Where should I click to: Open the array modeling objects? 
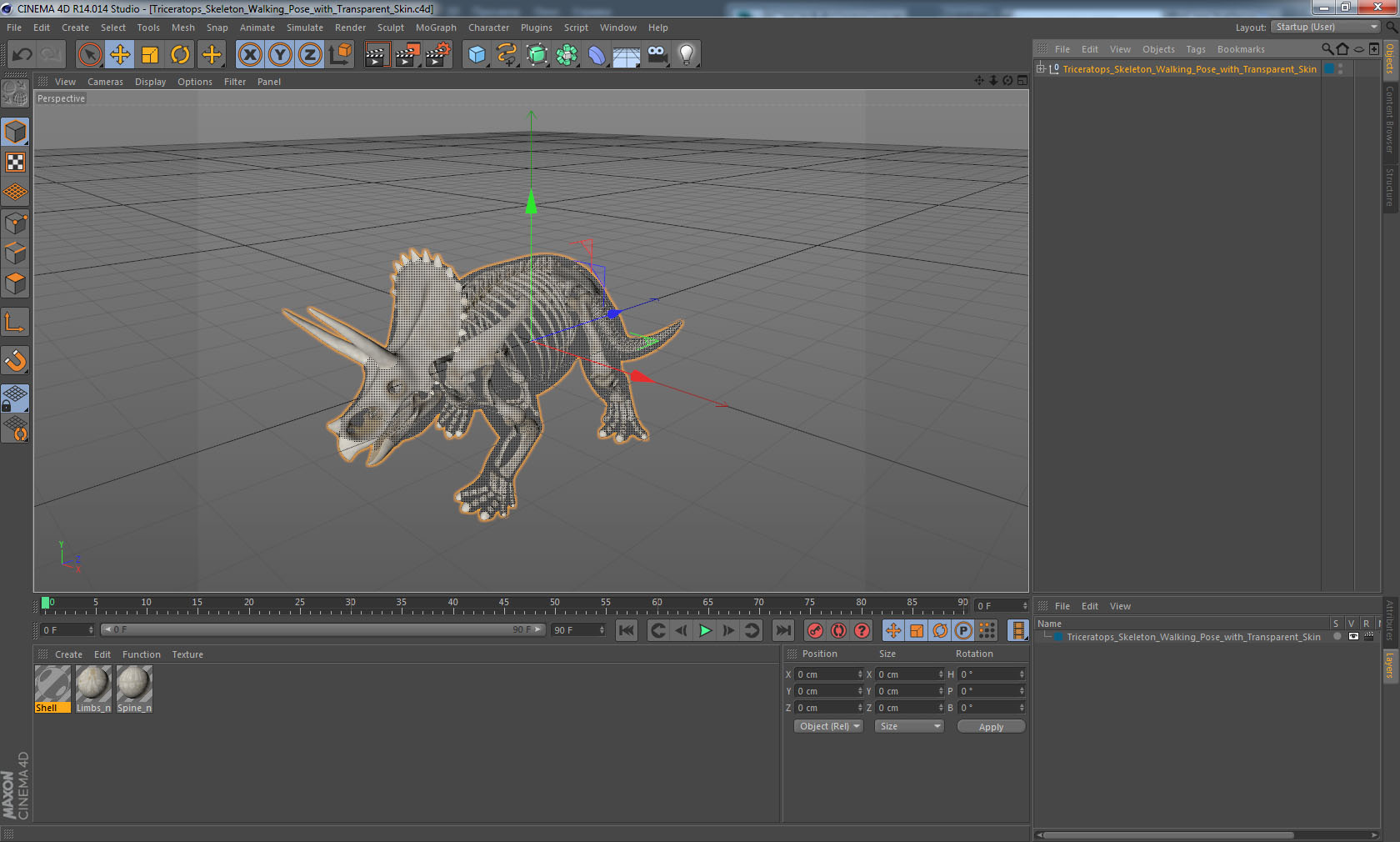tap(567, 55)
